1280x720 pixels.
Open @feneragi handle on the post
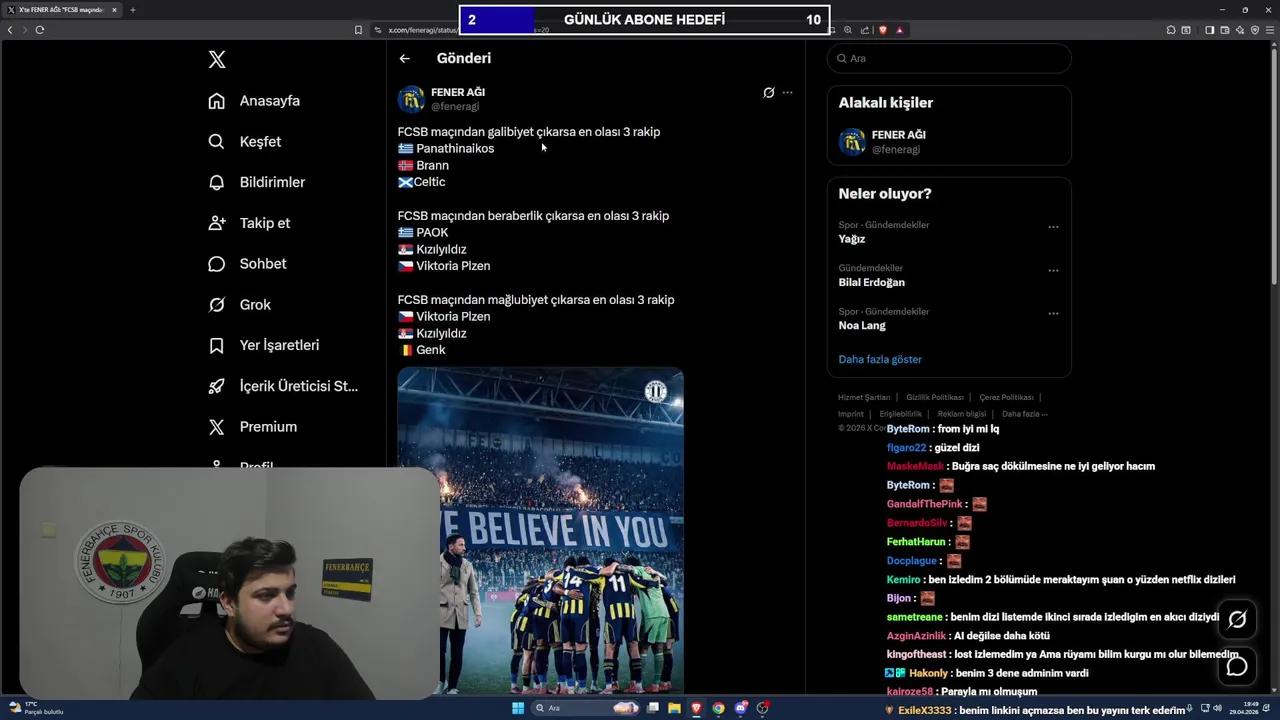tap(455, 106)
